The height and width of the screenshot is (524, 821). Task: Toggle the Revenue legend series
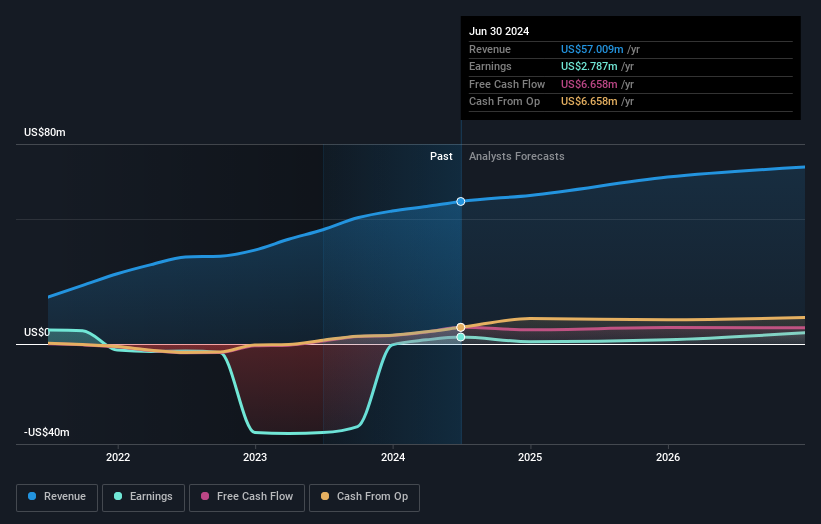click(57, 497)
